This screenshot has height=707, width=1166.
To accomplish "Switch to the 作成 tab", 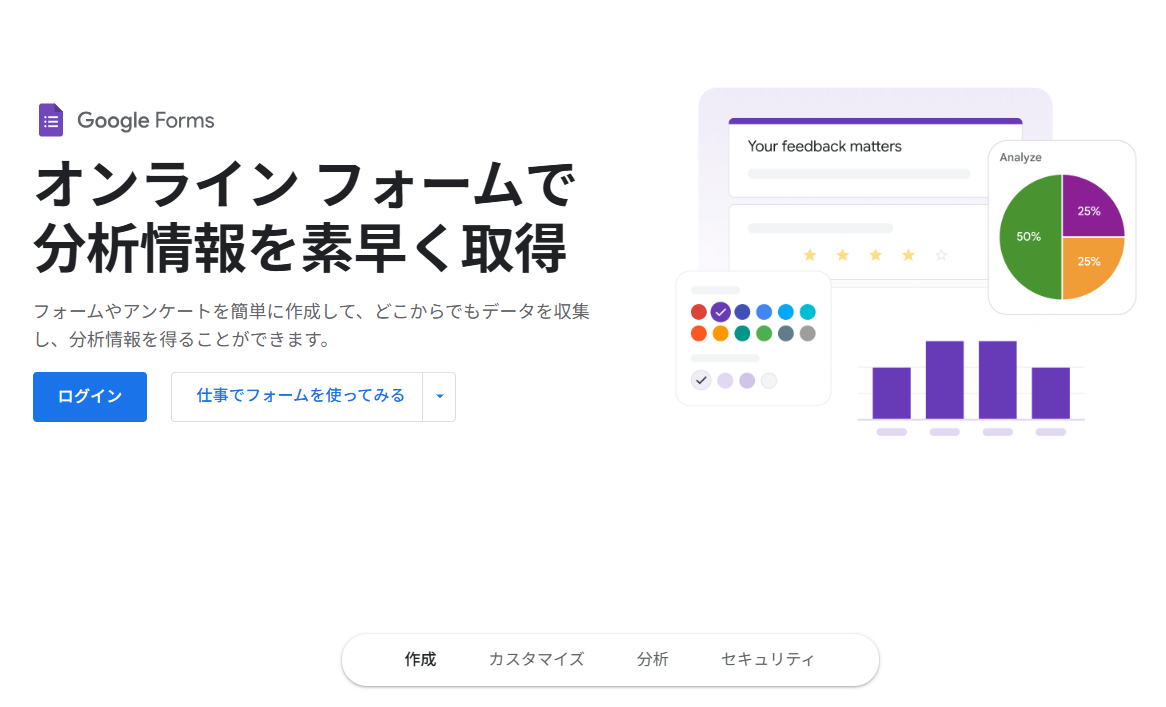I will point(420,659).
